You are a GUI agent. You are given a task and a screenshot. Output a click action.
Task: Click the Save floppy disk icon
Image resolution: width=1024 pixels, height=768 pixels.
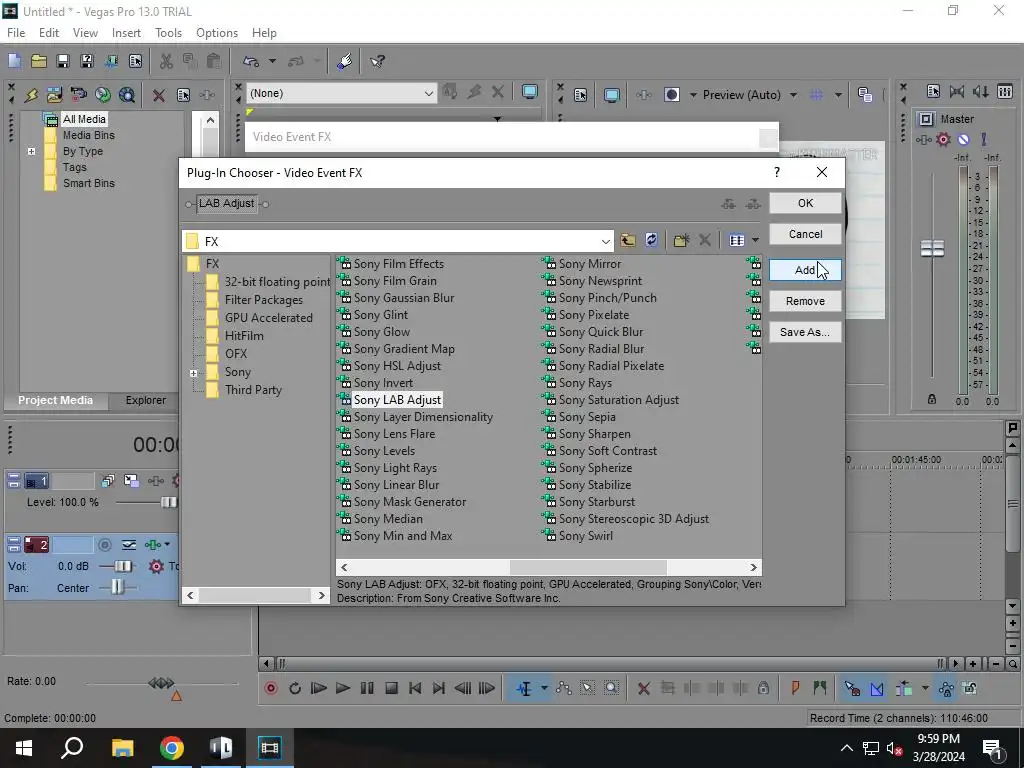63,61
